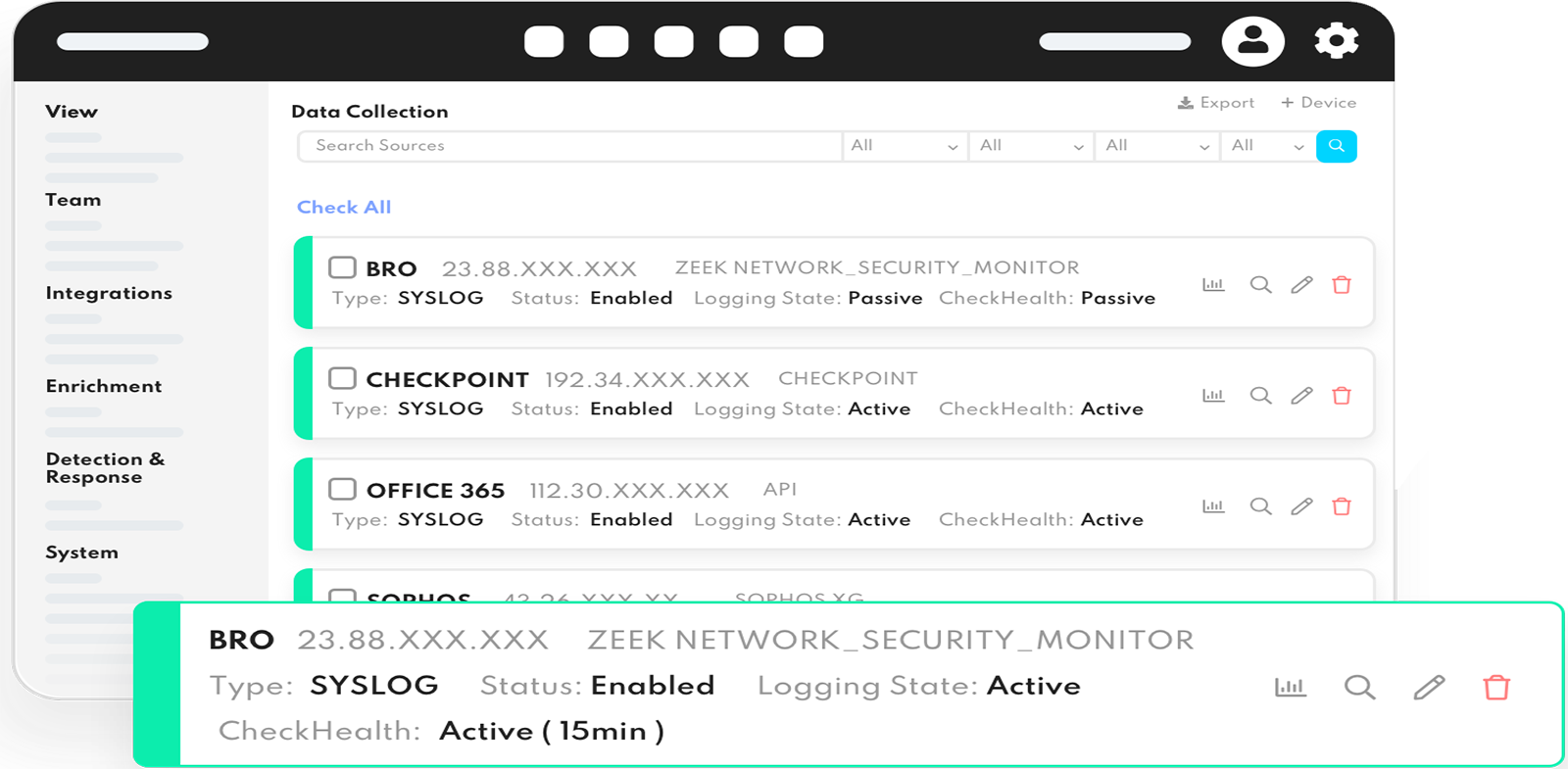This screenshot has height=769, width=1568.
Task: Go to Detection & Response section
Action: point(105,468)
